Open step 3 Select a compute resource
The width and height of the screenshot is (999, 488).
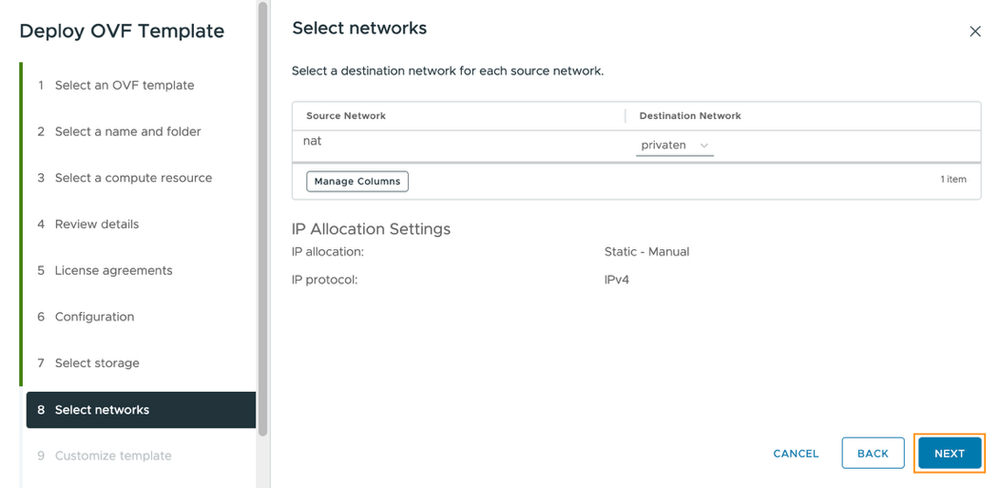[133, 178]
